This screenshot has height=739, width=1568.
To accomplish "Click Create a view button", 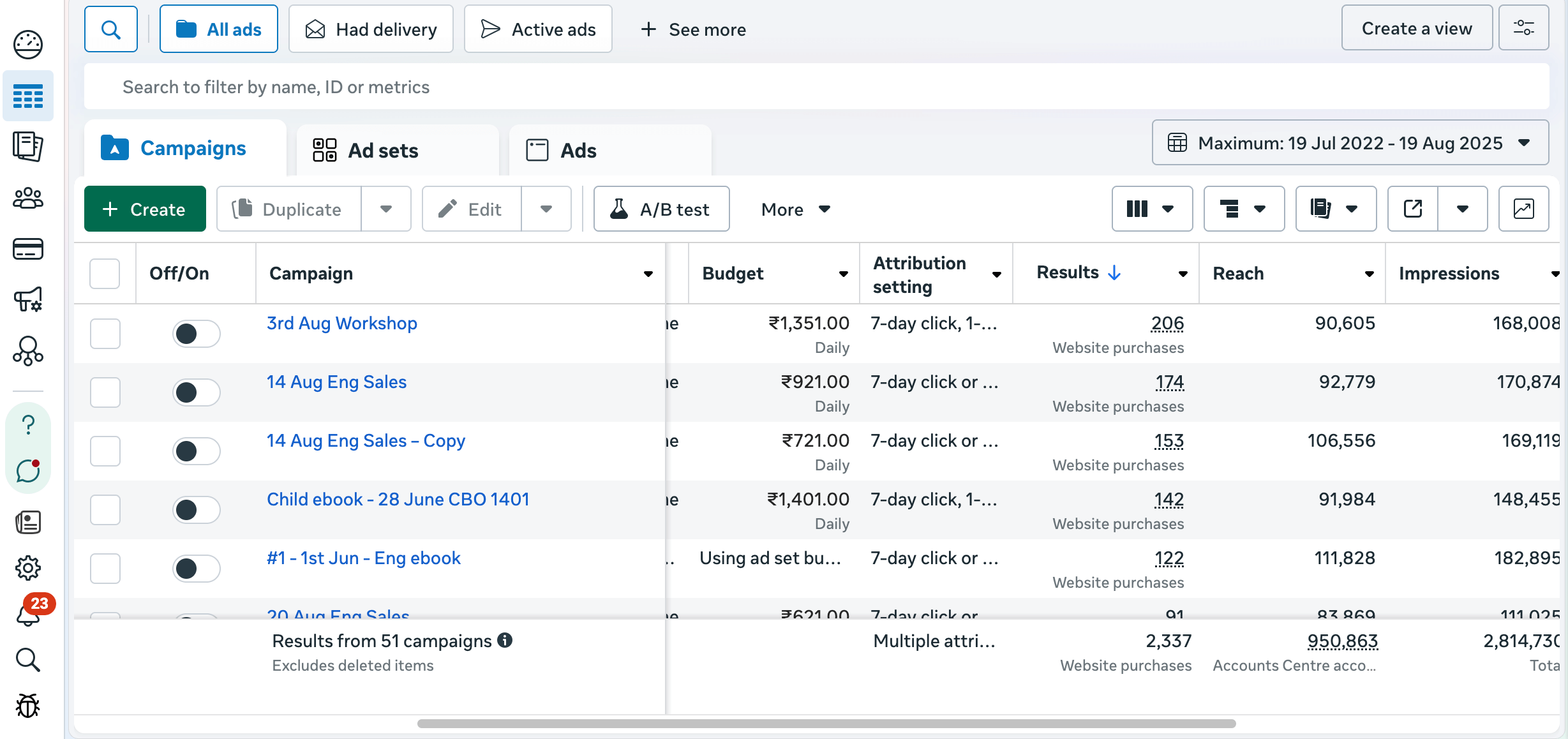I will coord(1417,28).
